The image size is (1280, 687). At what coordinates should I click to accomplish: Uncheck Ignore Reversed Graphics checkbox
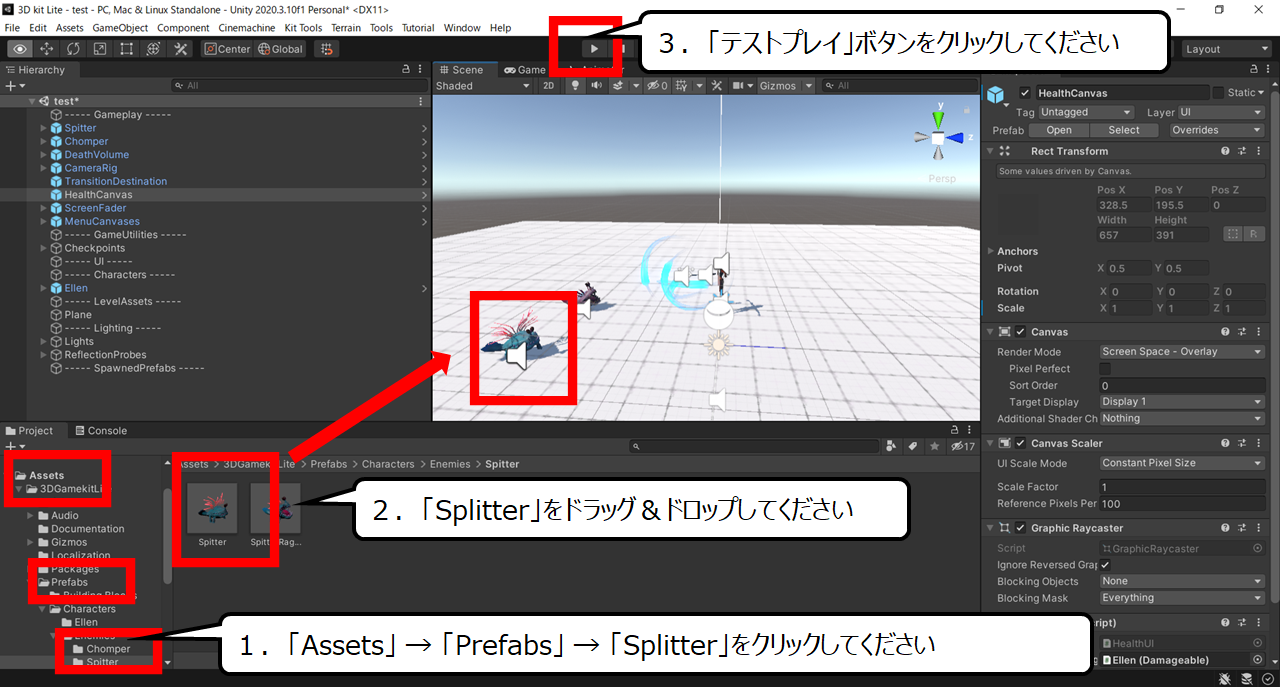1105,565
